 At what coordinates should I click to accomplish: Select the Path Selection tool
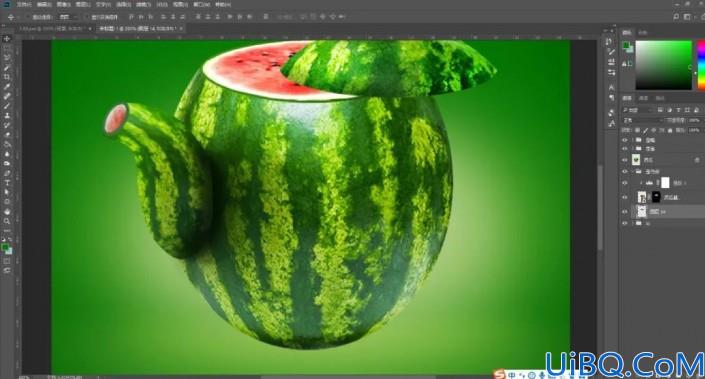pyautogui.click(x=7, y=192)
